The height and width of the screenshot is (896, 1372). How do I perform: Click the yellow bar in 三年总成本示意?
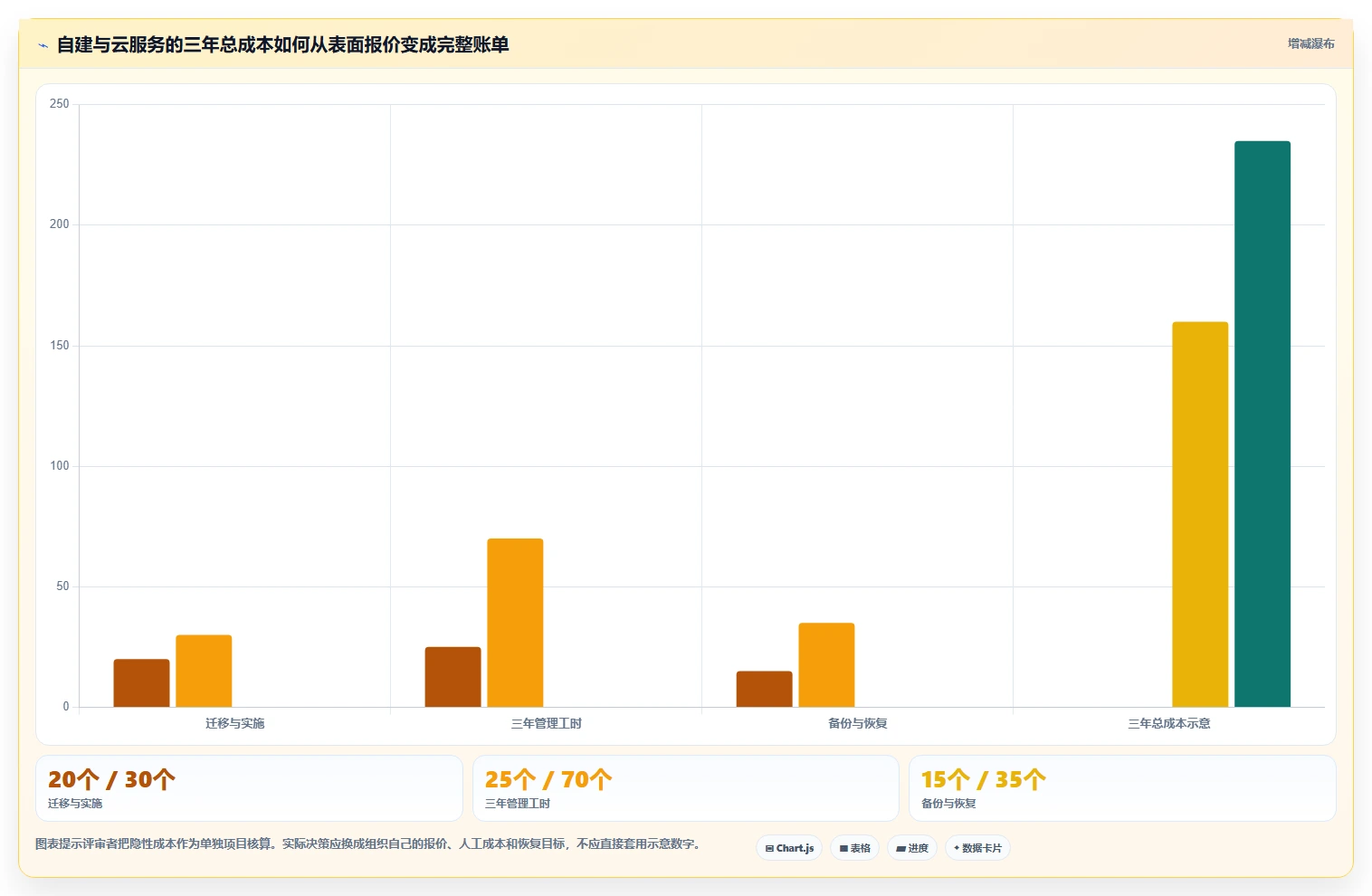click(1200, 514)
